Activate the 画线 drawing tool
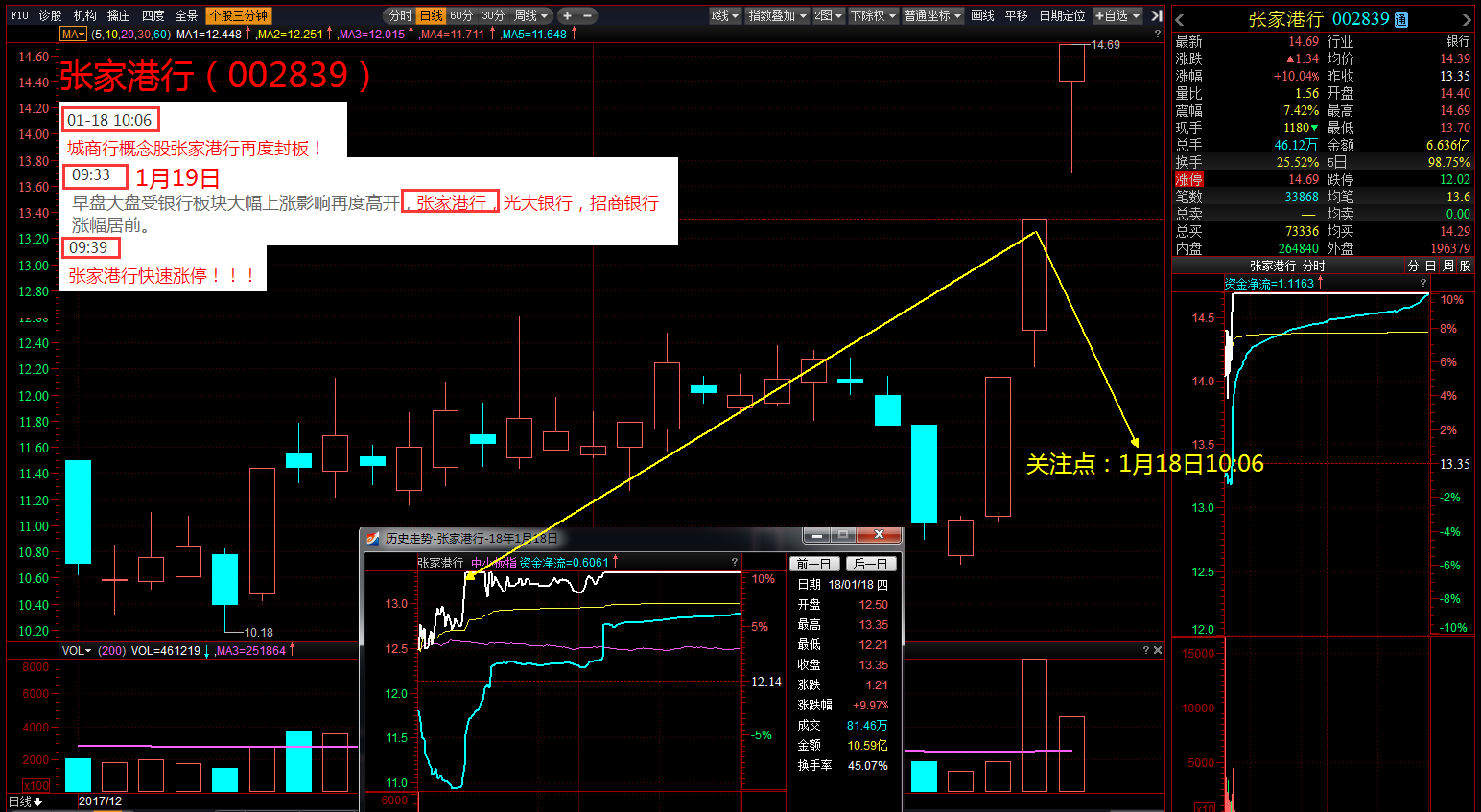Viewport: 1481px width, 812px height. click(x=982, y=15)
